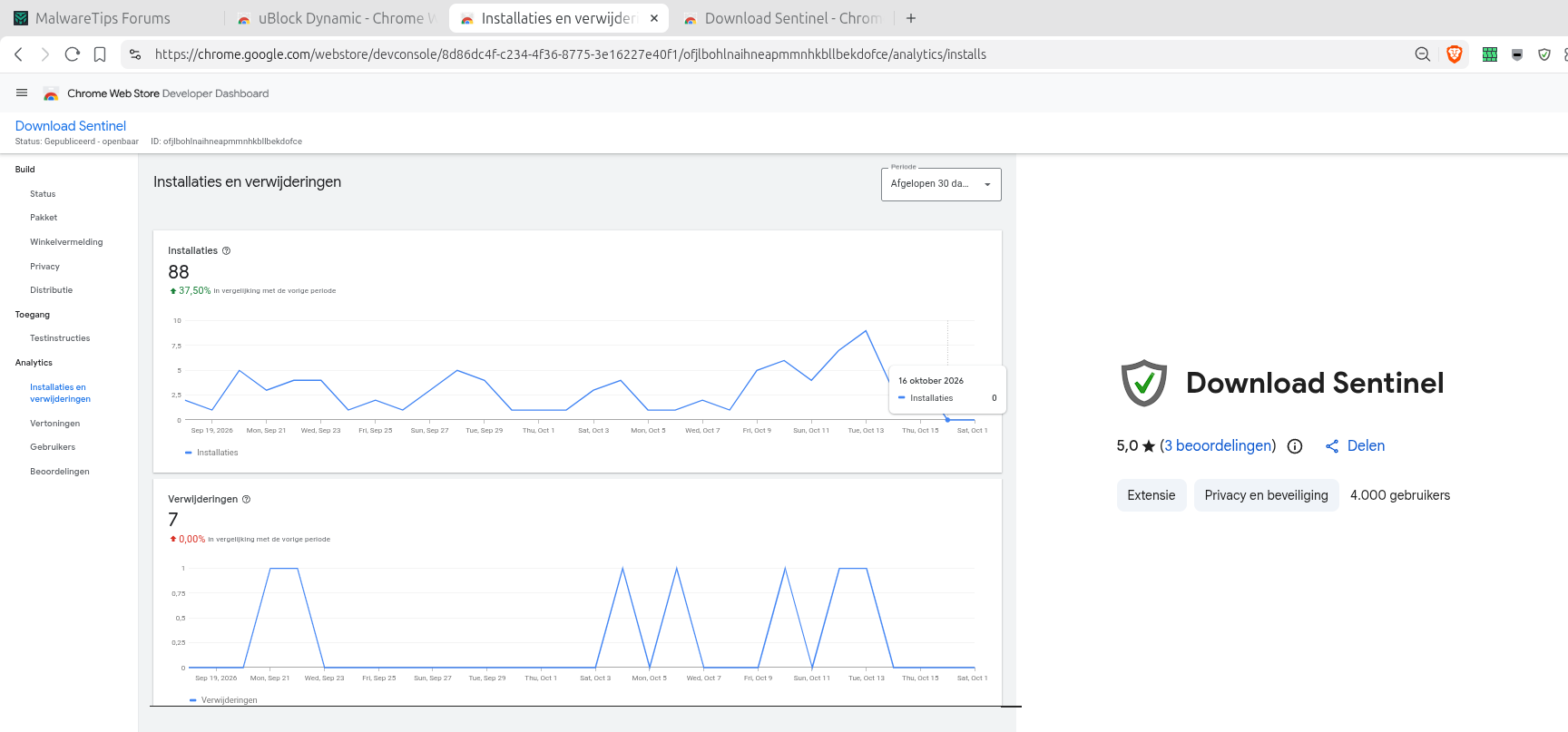Open ratings info icon beside beoordelingen
The width and height of the screenshot is (1568, 732).
pos(1295,446)
